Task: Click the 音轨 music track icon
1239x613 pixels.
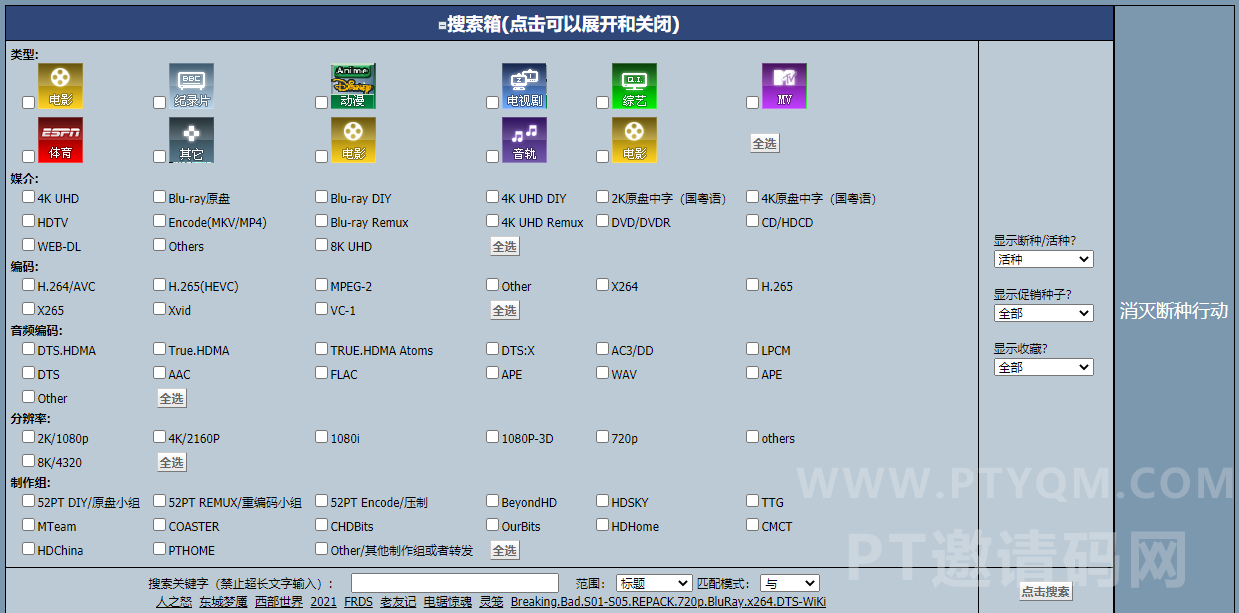Action: [x=524, y=140]
